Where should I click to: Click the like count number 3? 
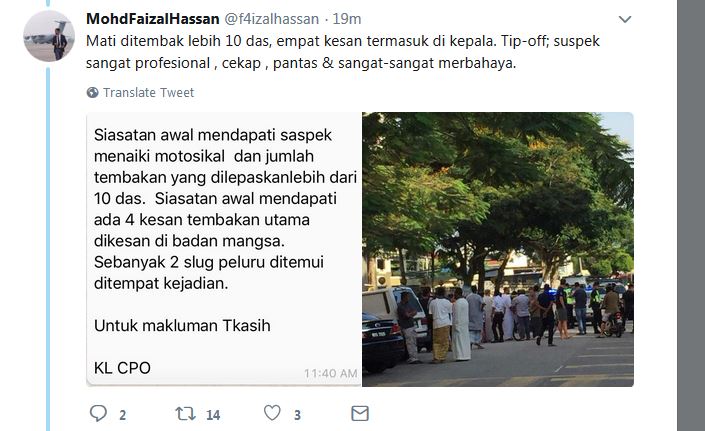297,415
